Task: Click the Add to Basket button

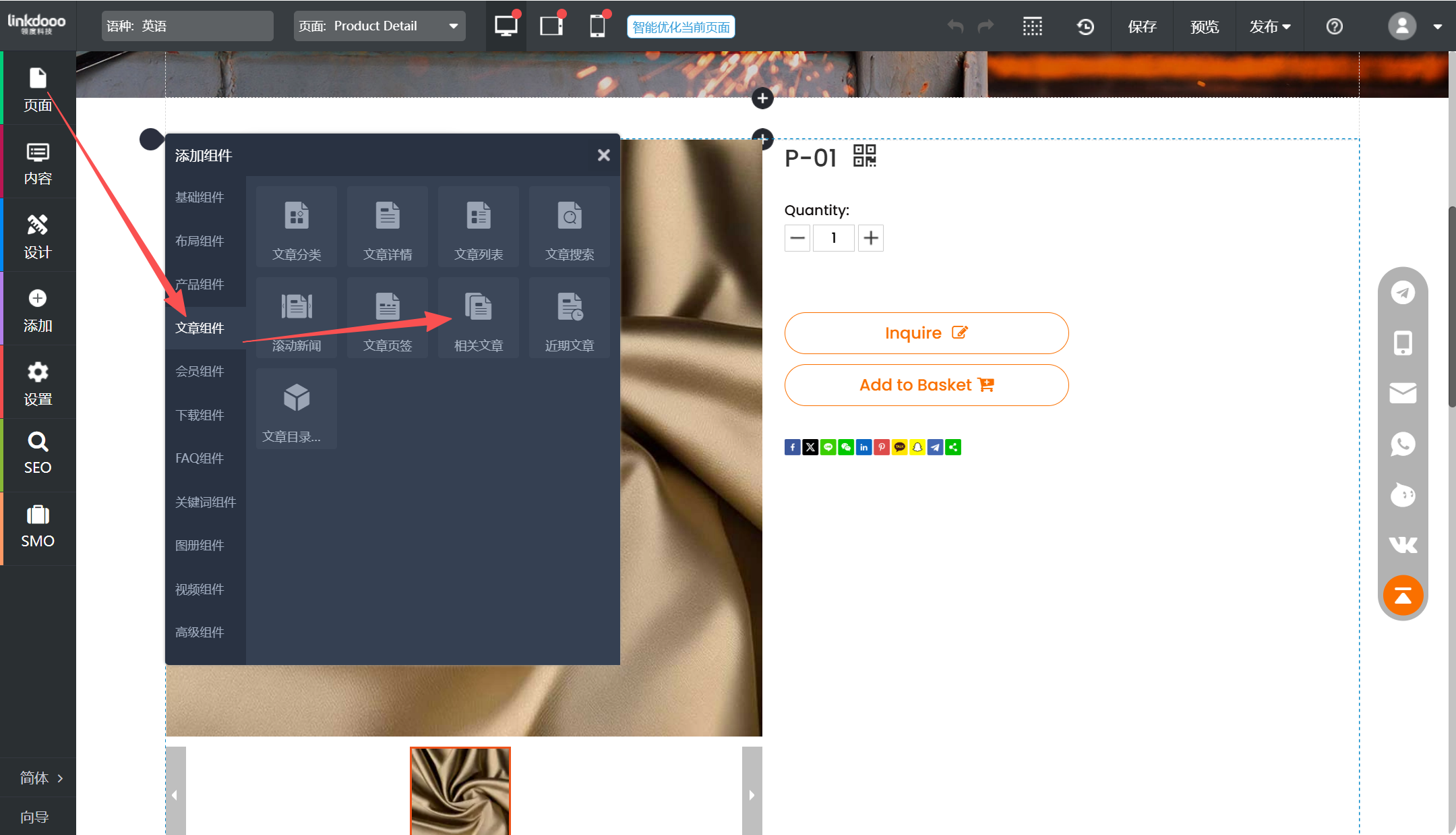Action: tap(926, 385)
